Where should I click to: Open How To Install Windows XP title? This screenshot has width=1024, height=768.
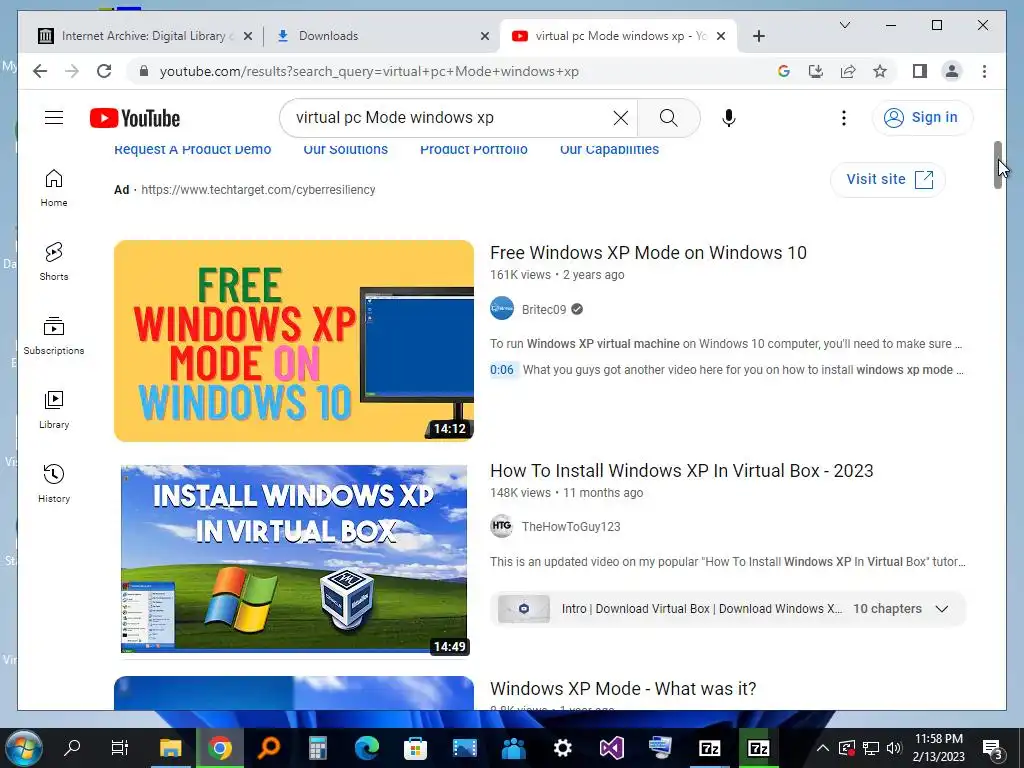[681, 471]
